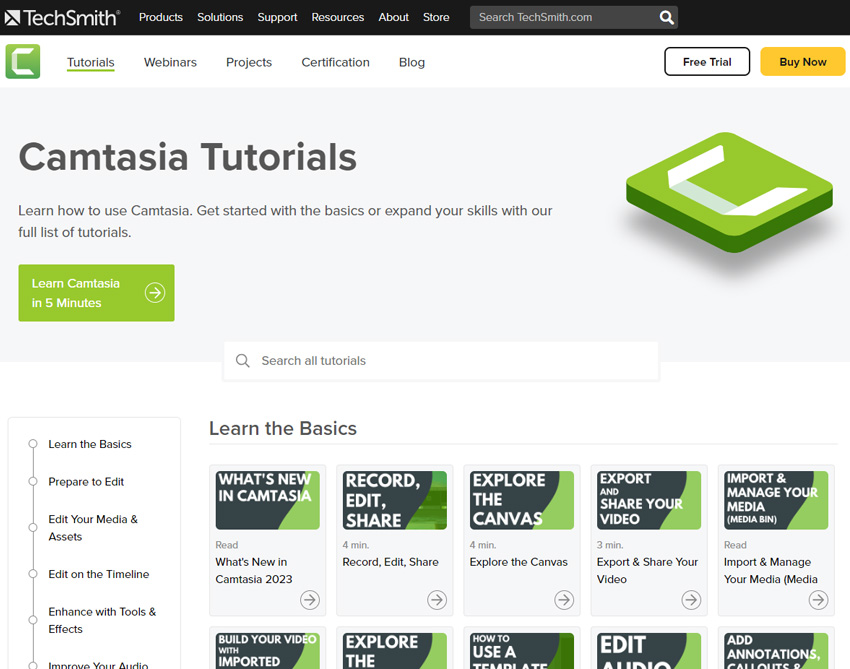Image resolution: width=850 pixels, height=669 pixels.
Task: Select the Edit Your Media & Assets bullet
Action: (33, 528)
